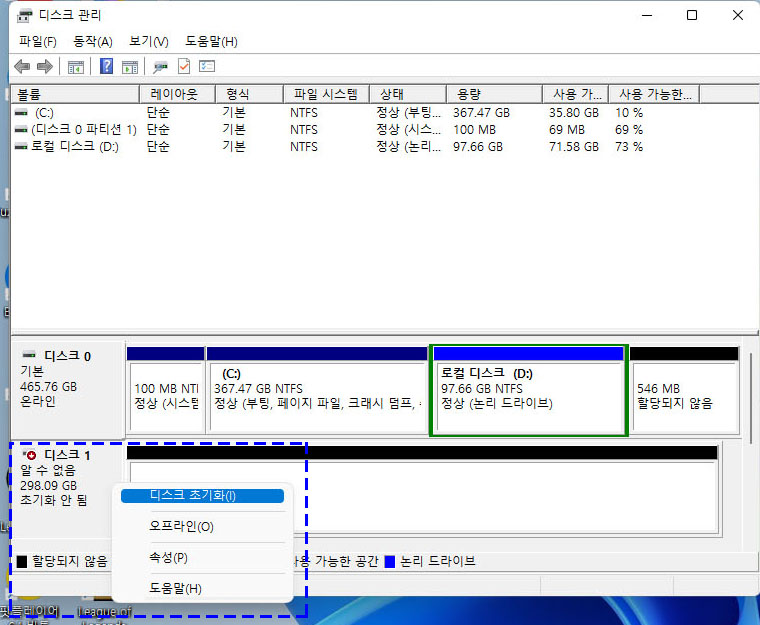Click the Forward arrow toolbar icon
Image resolution: width=760 pixels, height=625 pixels.
[x=45, y=66]
